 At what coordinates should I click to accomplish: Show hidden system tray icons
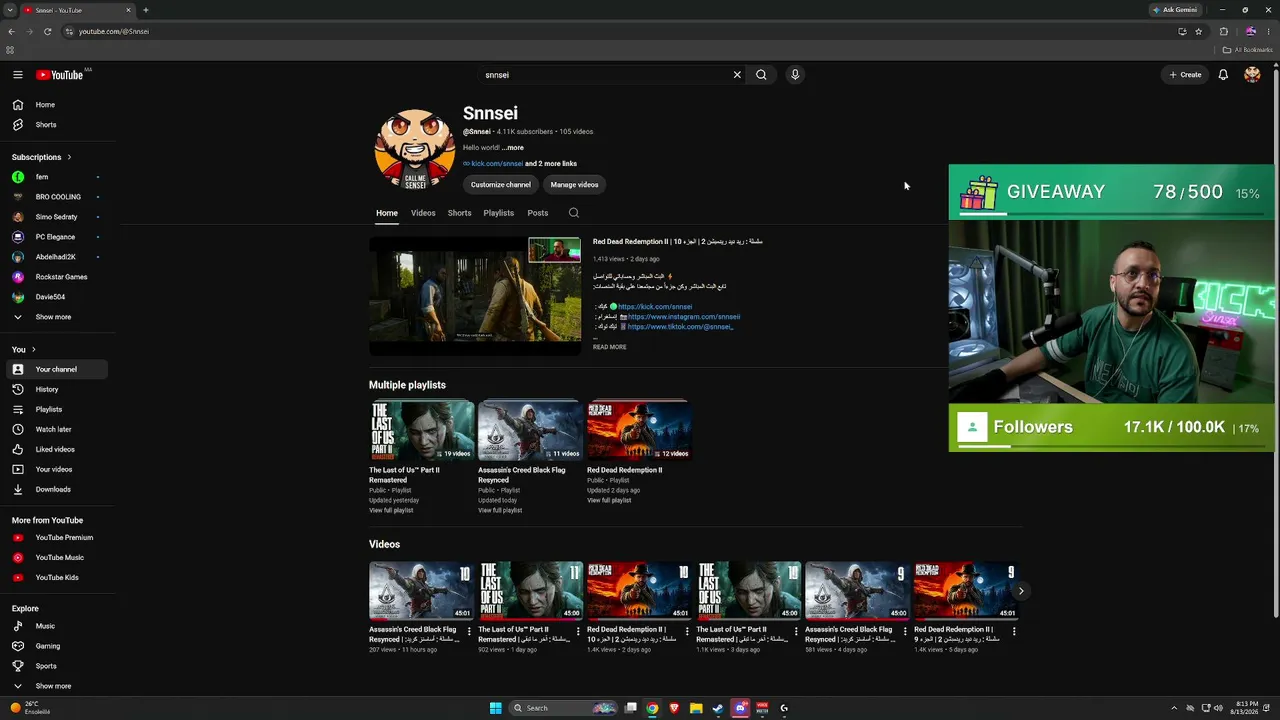point(1174,708)
